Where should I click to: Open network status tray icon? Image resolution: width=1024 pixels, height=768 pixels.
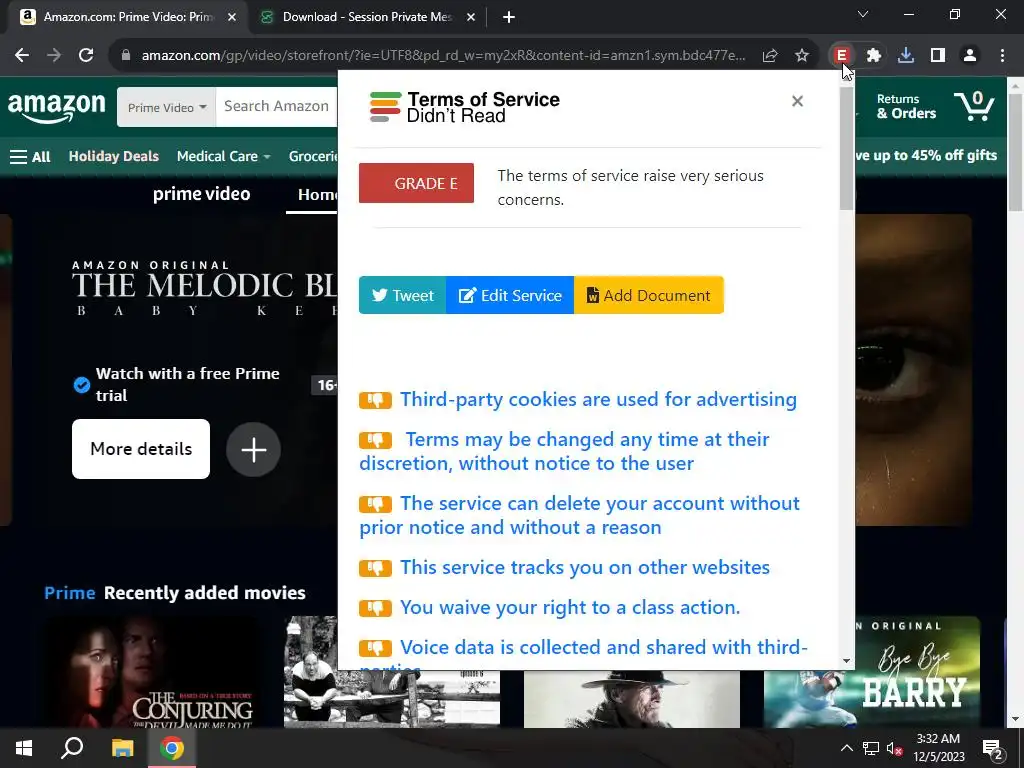point(871,748)
